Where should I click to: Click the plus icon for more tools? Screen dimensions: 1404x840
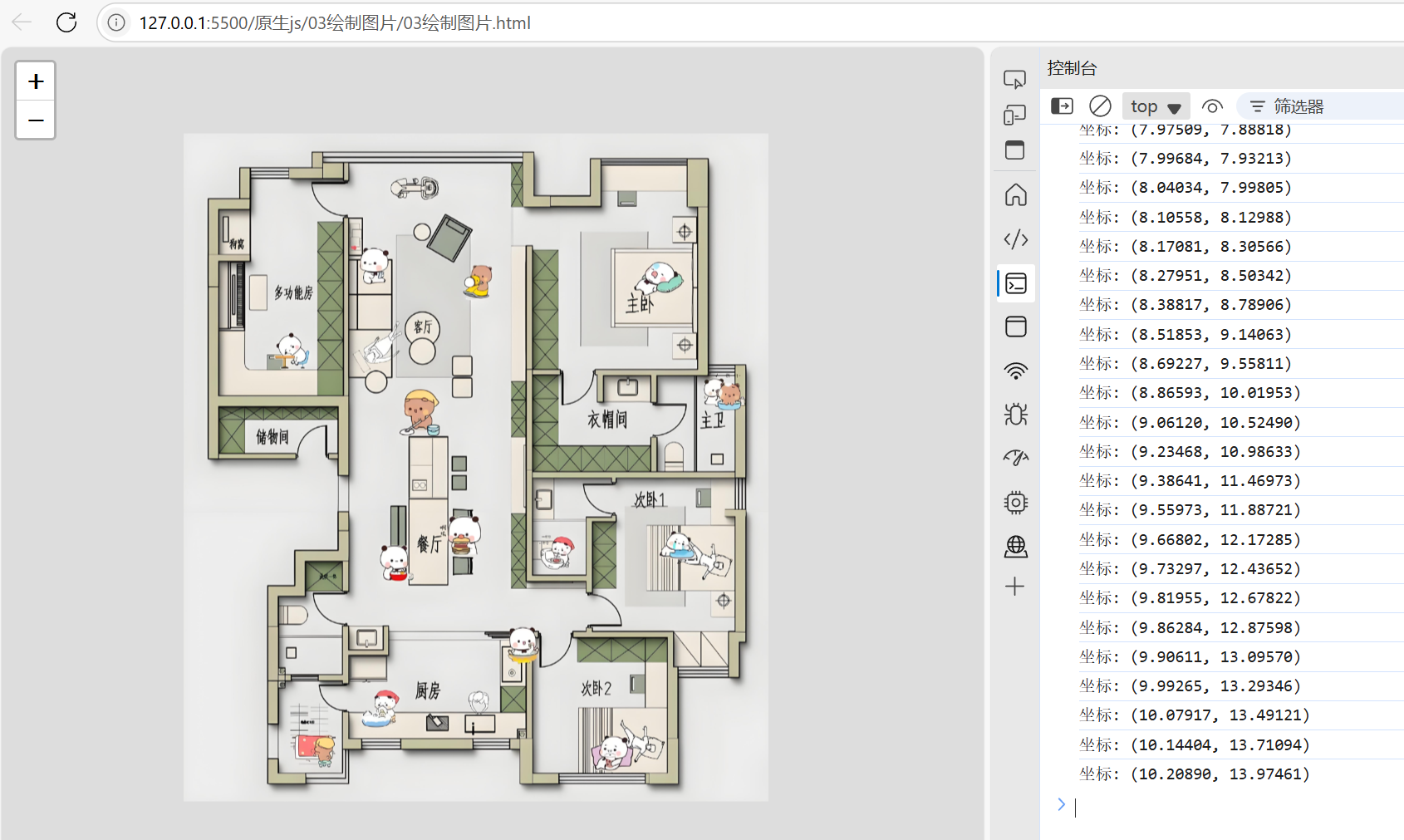point(1015,587)
